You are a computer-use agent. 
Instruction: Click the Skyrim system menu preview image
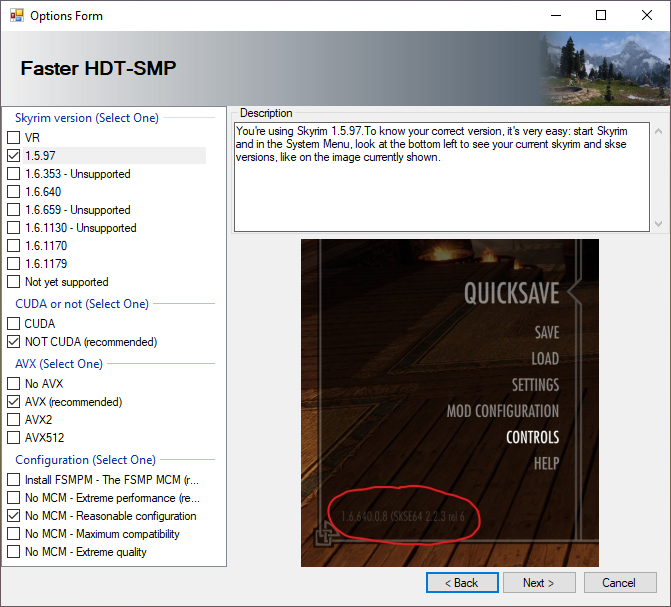(450, 403)
